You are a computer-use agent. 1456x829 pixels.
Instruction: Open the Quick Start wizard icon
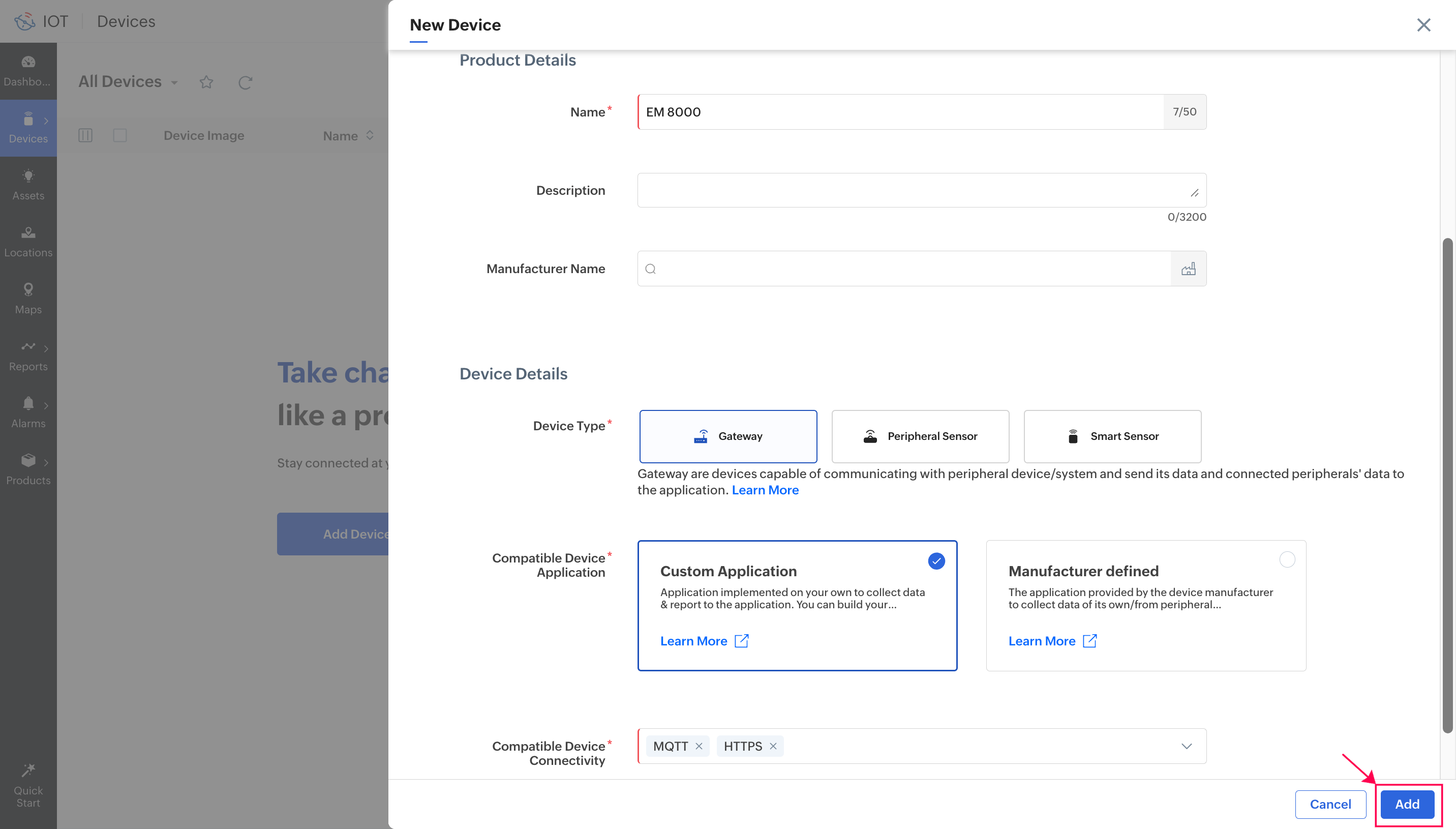point(28,771)
